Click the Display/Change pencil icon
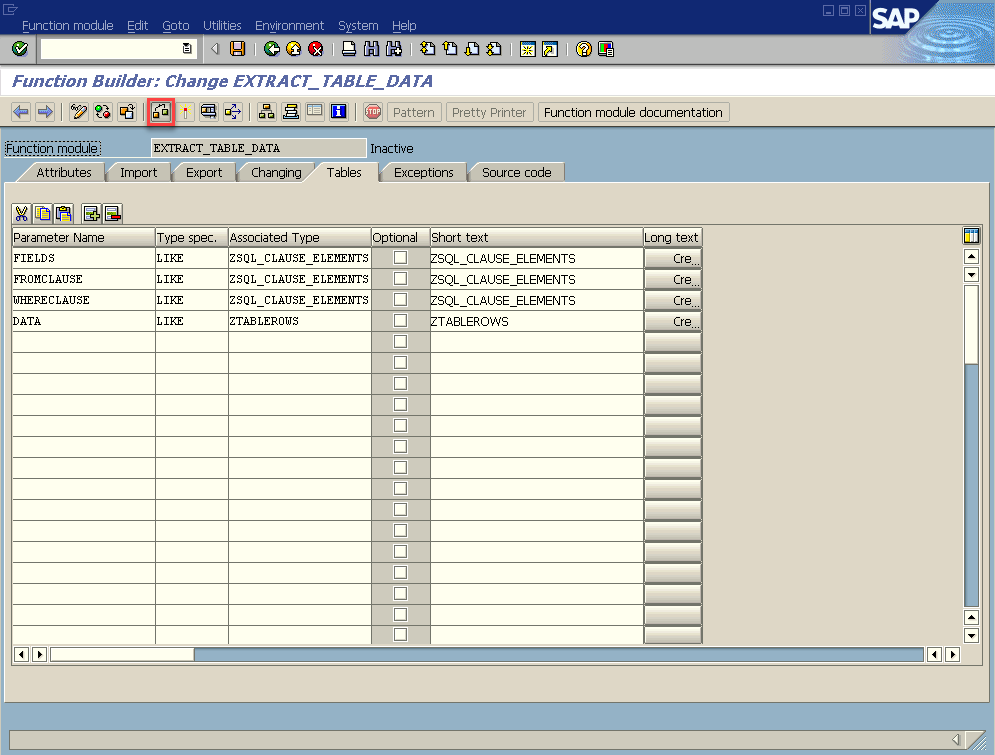Screen dimensions: 995x755 point(79,112)
